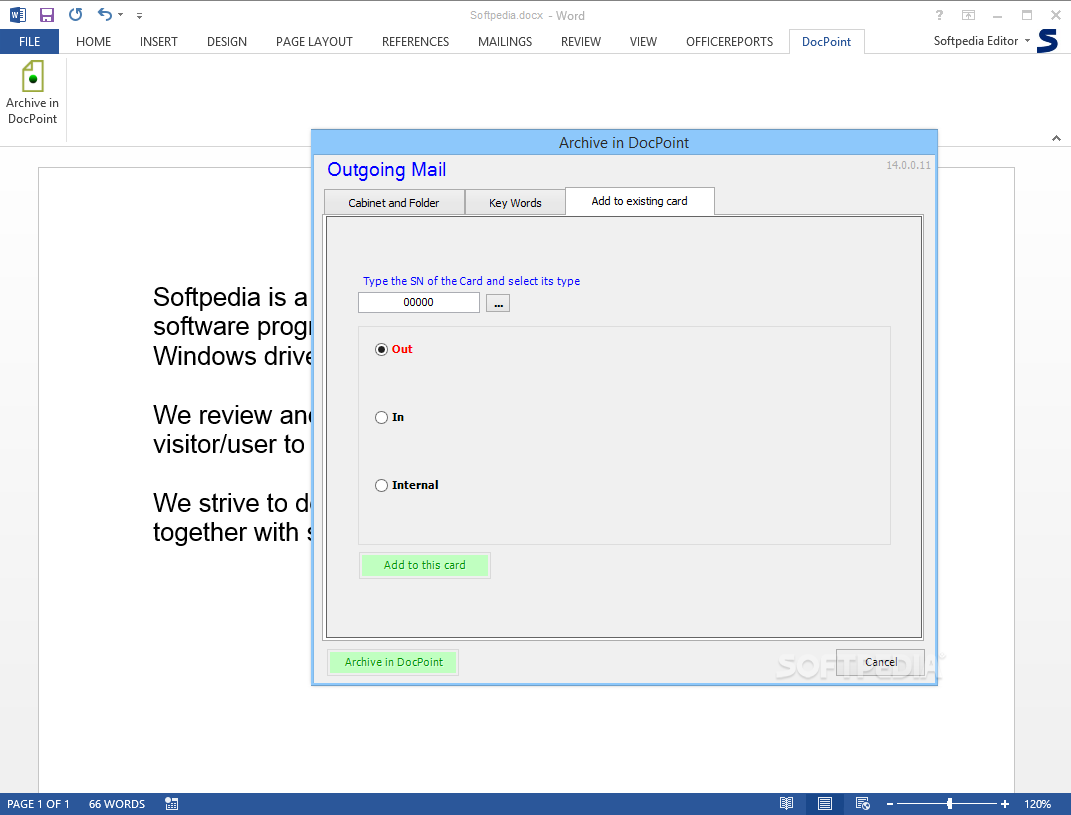1071x815 pixels.
Task: Switch to Print Layout view icon
Action: tap(825, 804)
